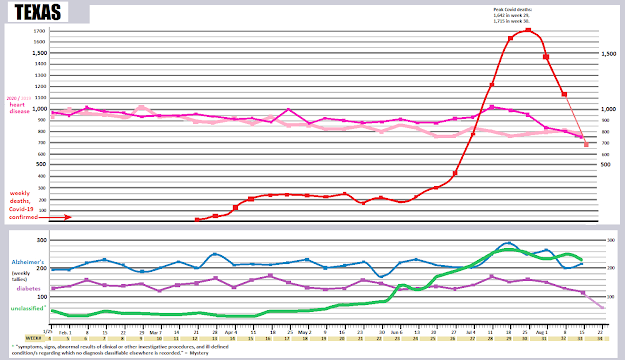Click the 1,500 label on the right axis

point(609,54)
